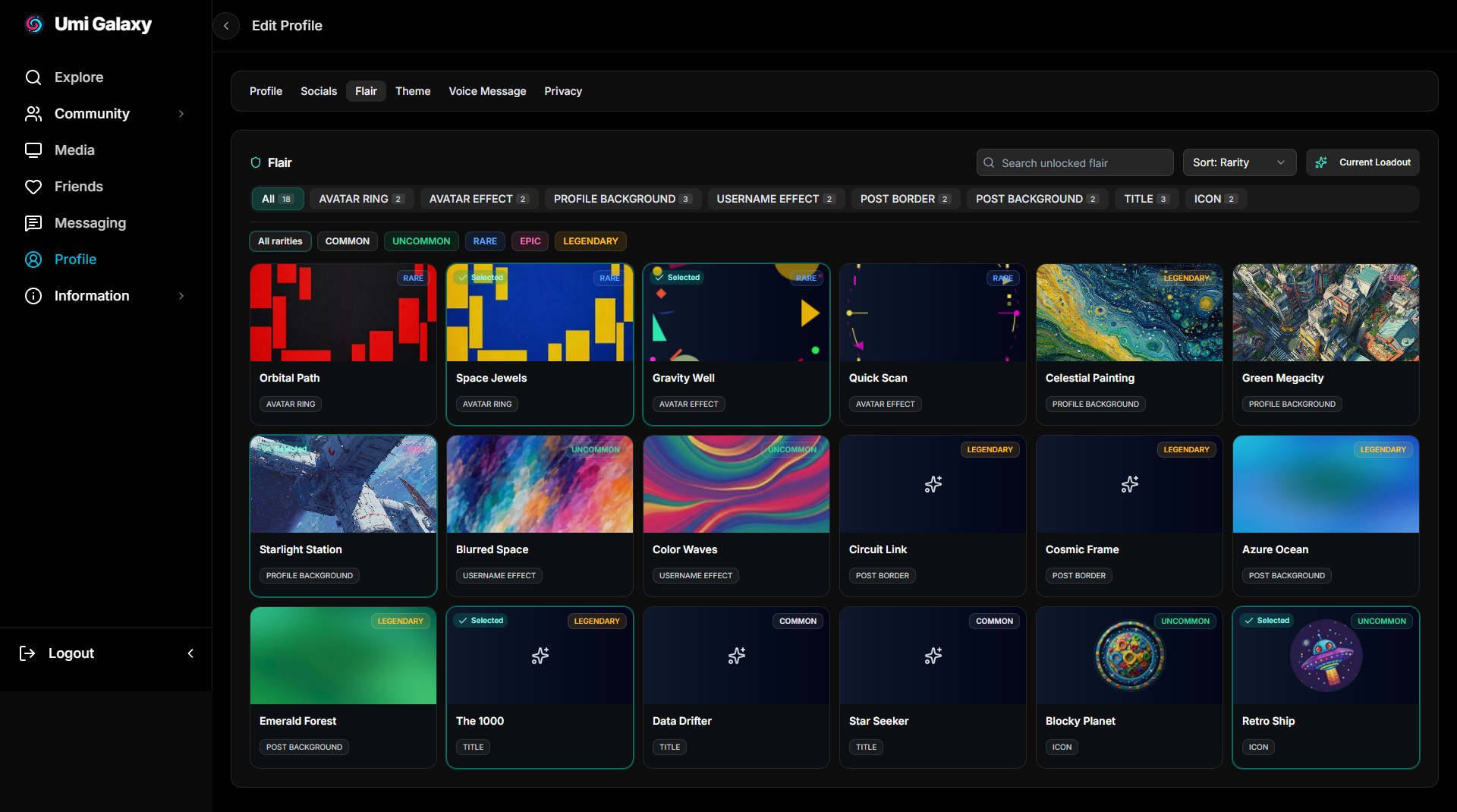Select the Azure Ocean background swatch
1457x812 pixels.
(x=1326, y=484)
